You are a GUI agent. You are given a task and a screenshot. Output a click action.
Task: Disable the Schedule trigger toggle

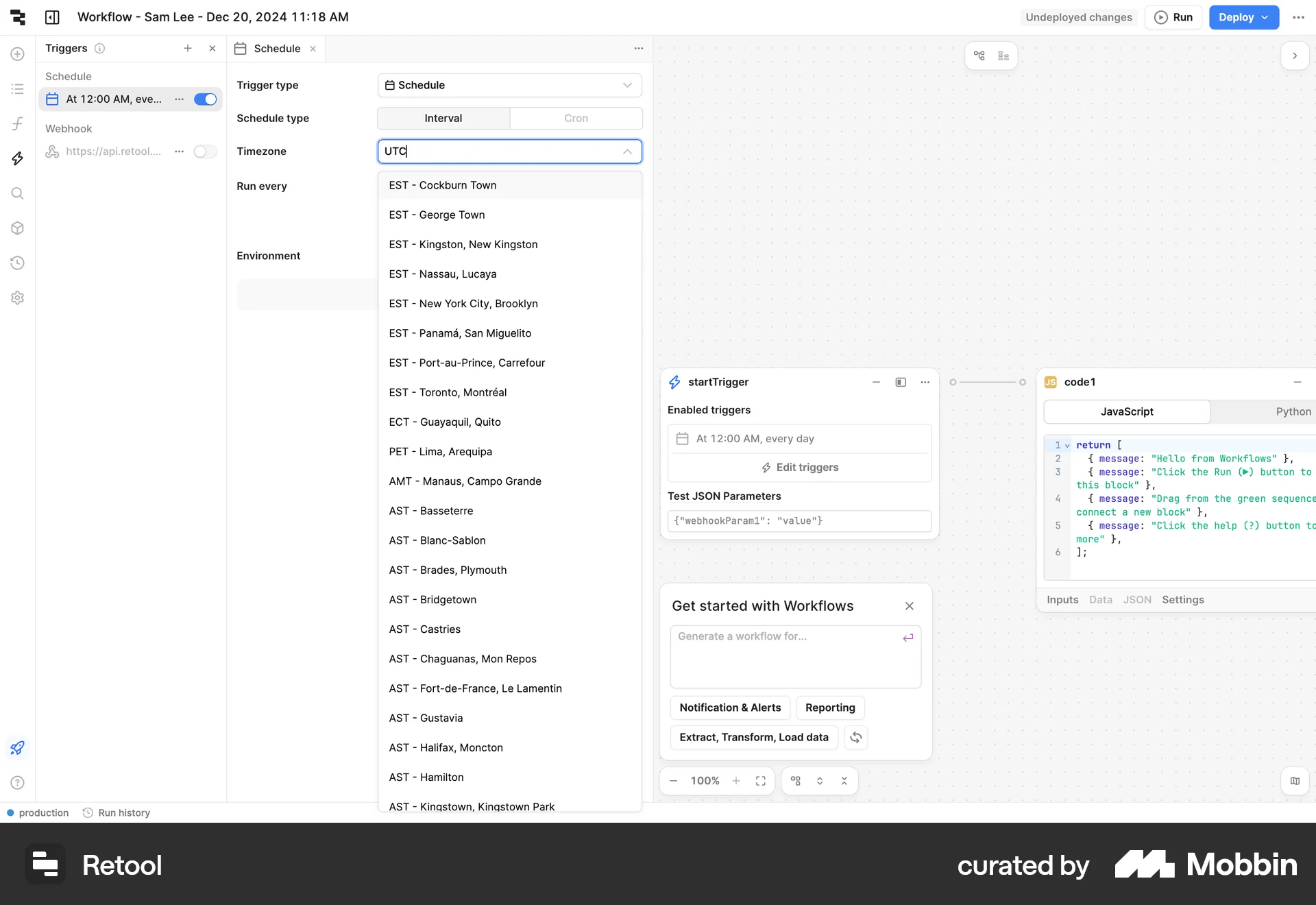205,99
